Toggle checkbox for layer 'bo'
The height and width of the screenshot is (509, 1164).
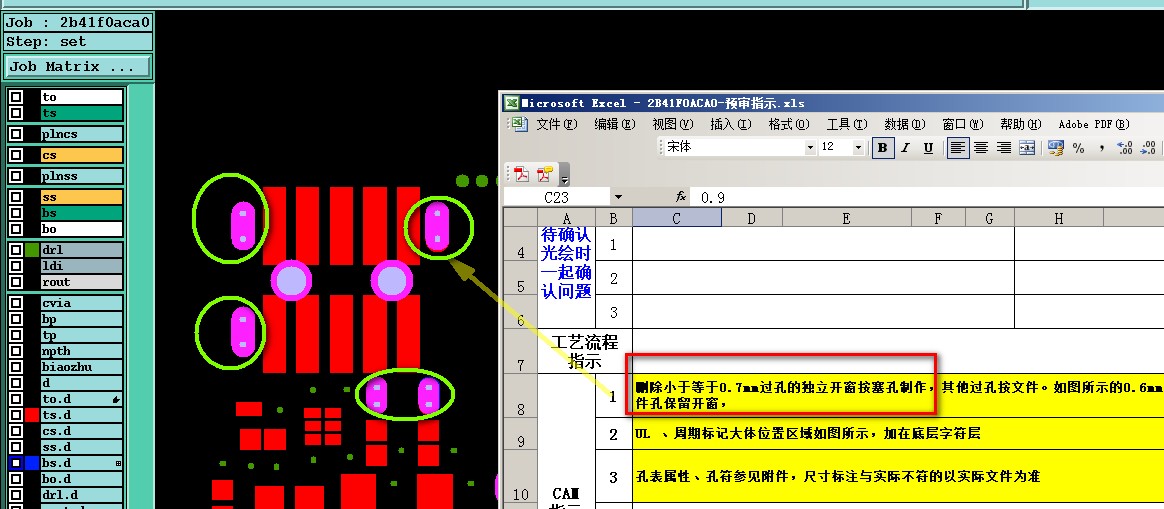pyautogui.click(x=16, y=229)
